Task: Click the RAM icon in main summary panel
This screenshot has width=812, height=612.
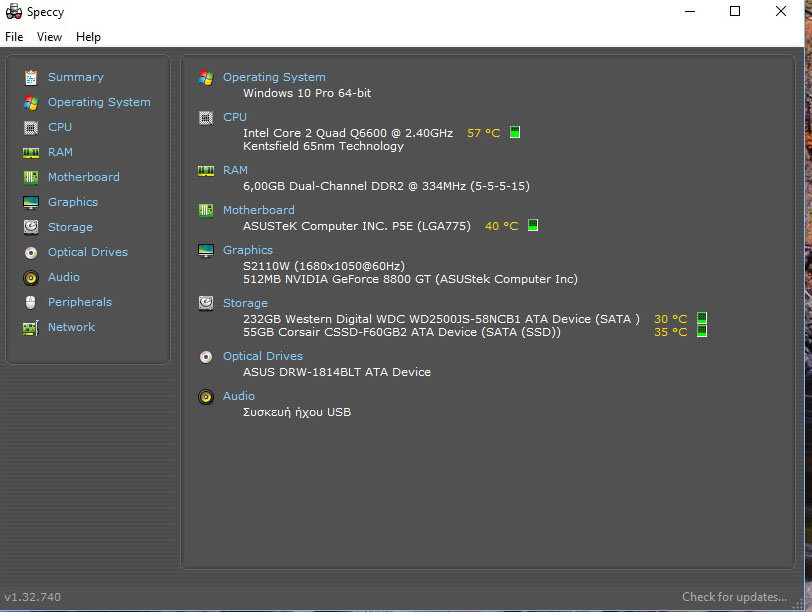Action: tap(206, 170)
